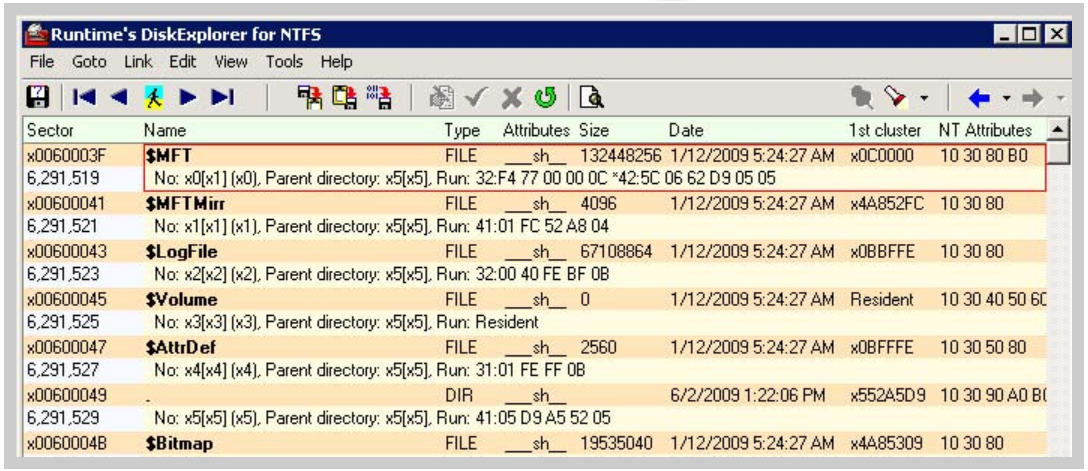
Task: Click the save binary data icon
Action: coord(379,98)
